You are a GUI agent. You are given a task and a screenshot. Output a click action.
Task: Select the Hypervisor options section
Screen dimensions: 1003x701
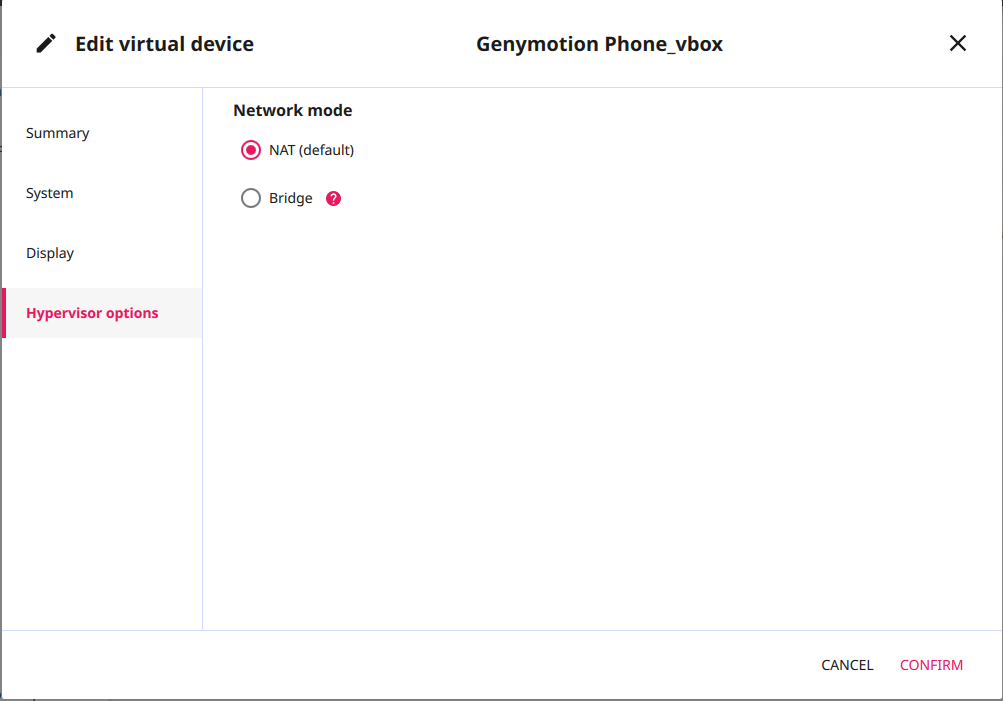(x=92, y=313)
